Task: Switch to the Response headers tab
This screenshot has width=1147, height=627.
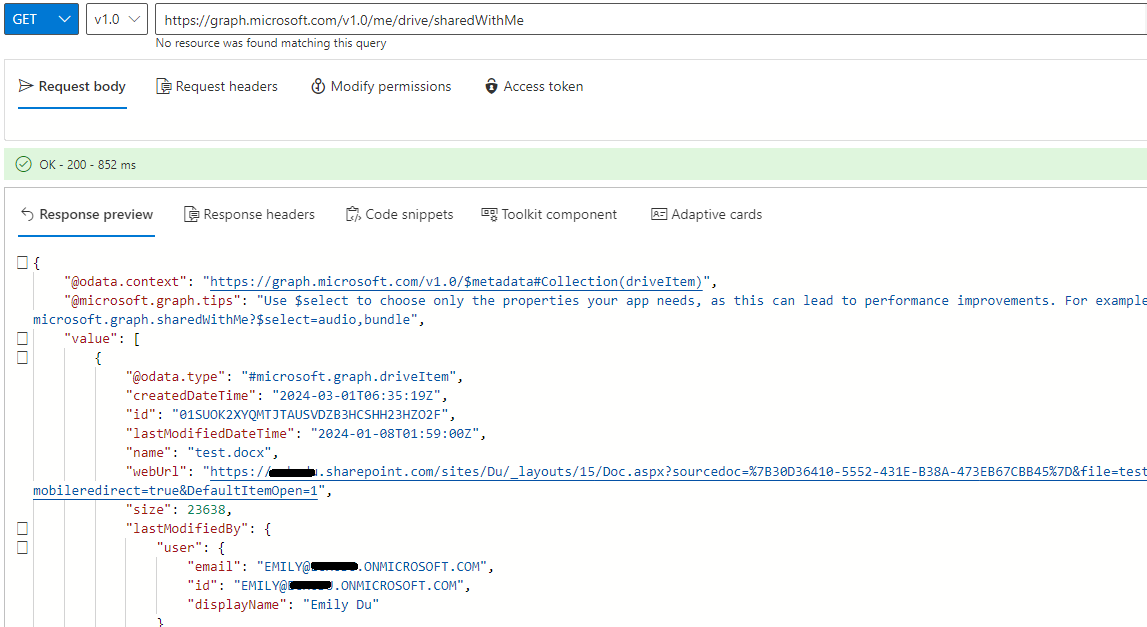Action: (x=249, y=214)
